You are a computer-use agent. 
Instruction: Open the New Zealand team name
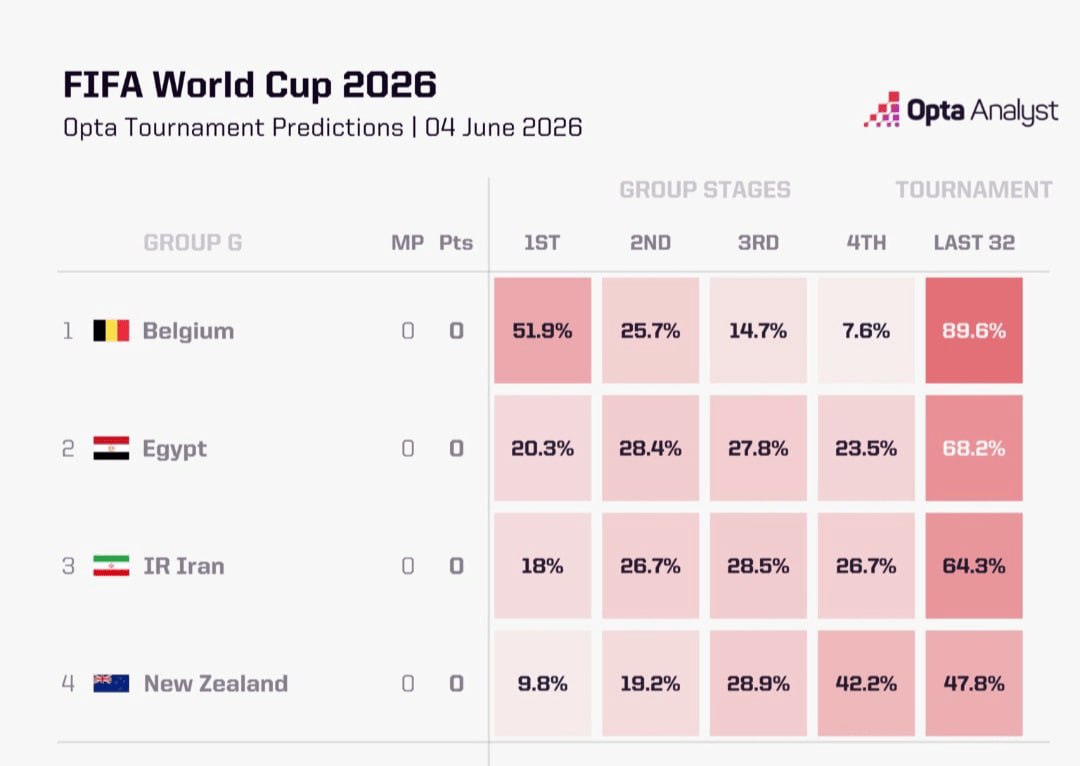point(216,683)
